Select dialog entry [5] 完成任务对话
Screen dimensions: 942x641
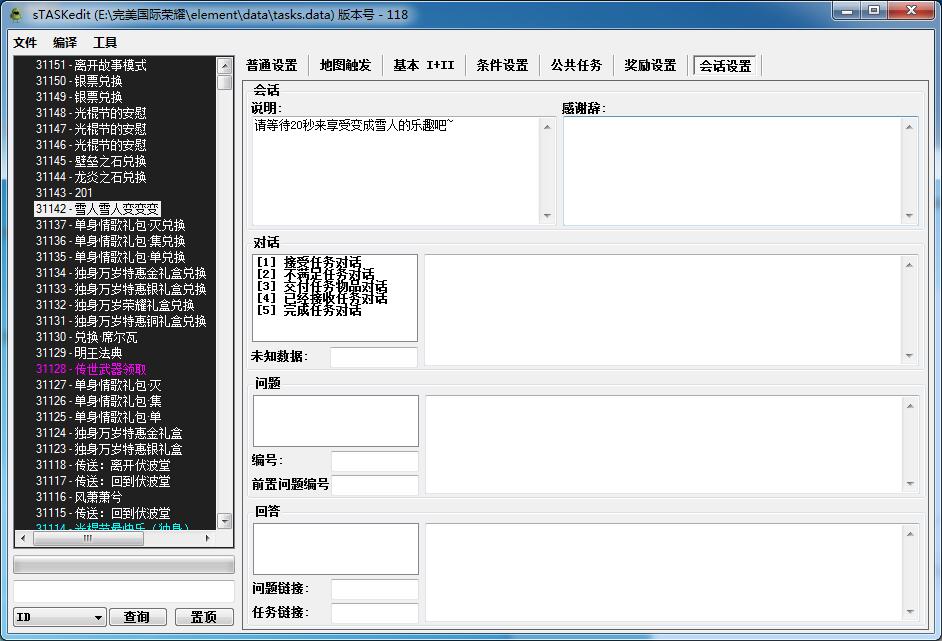(x=309, y=311)
